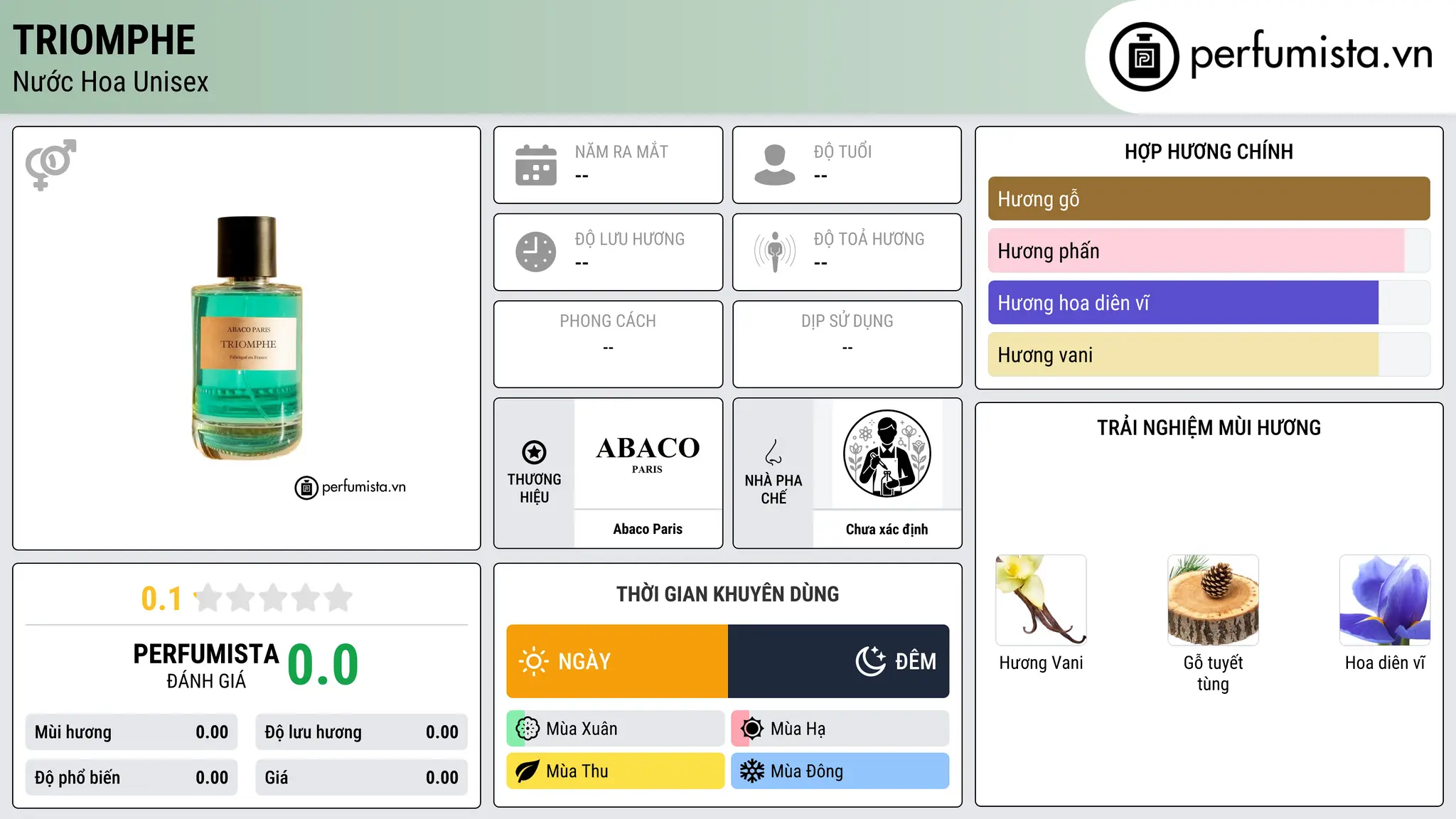Click the flower icon for Mùa Xuân
The height and width of the screenshot is (819, 1456).
click(x=528, y=729)
